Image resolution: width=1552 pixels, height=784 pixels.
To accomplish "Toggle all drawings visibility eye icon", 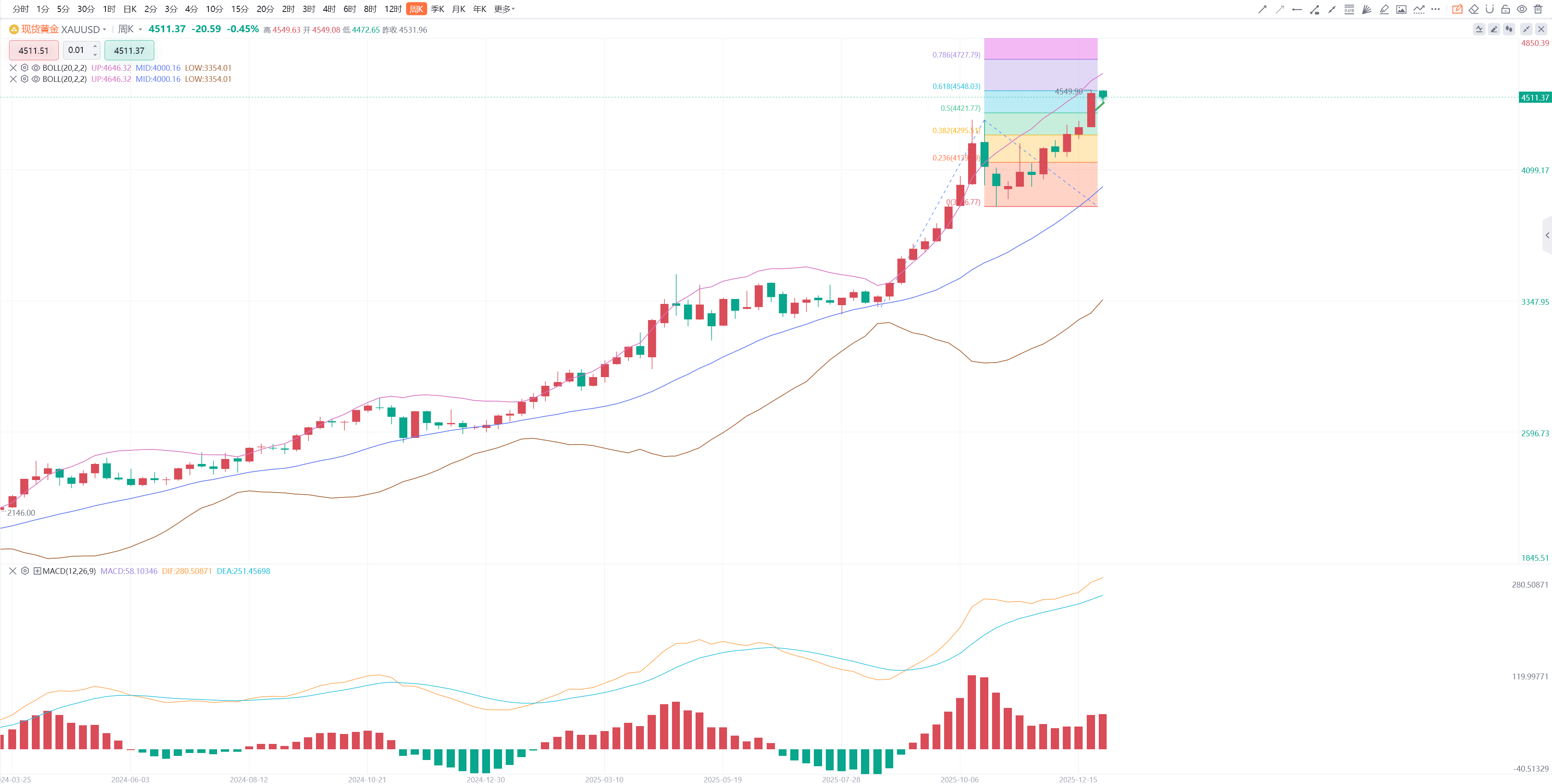I will 1521,9.
